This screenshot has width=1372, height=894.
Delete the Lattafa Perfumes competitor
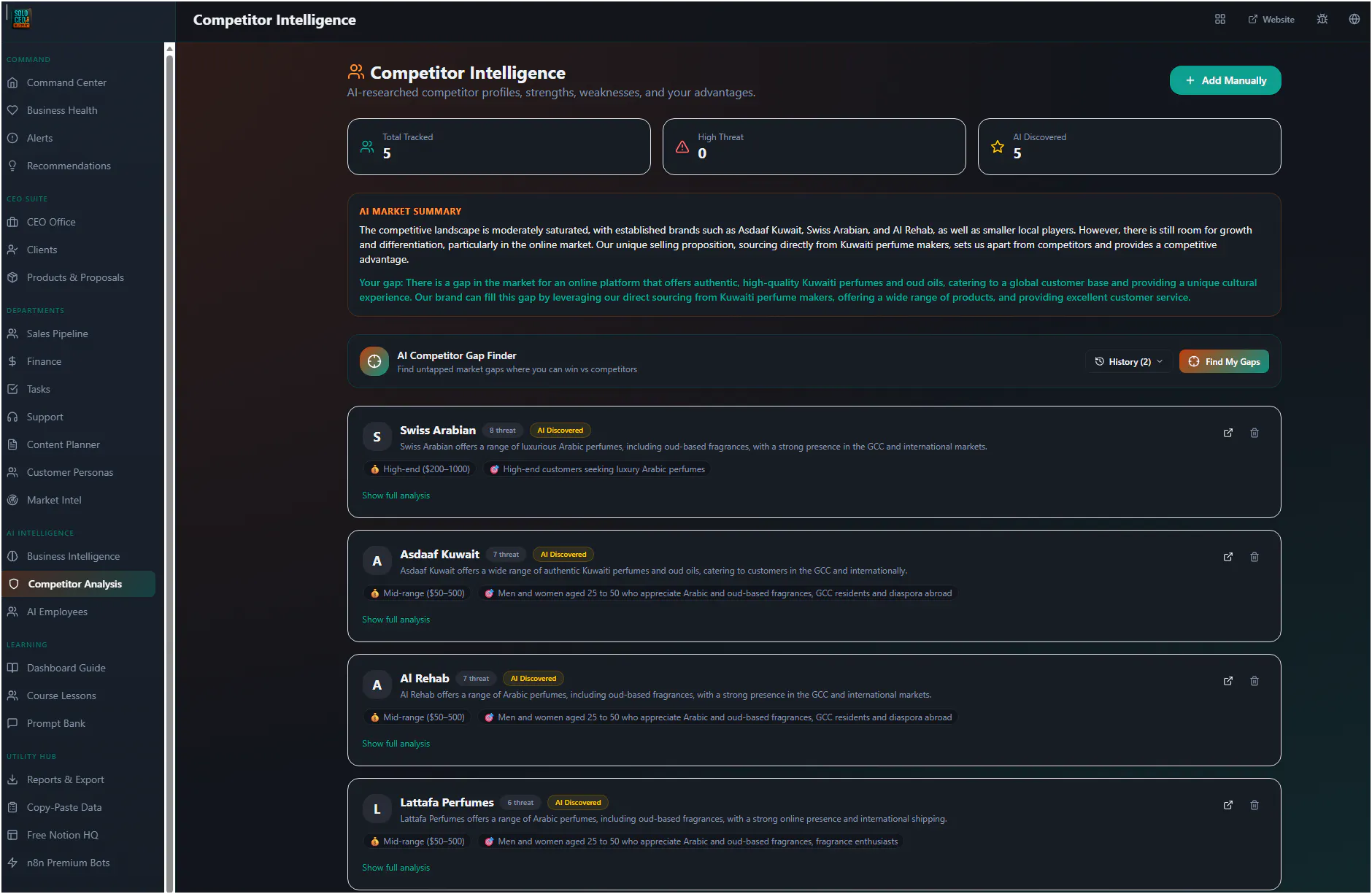[x=1255, y=805]
